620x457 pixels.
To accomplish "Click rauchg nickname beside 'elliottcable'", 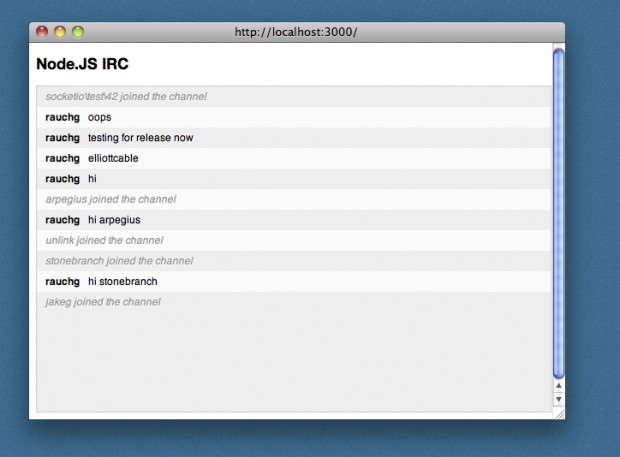I will [x=62, y=159].
